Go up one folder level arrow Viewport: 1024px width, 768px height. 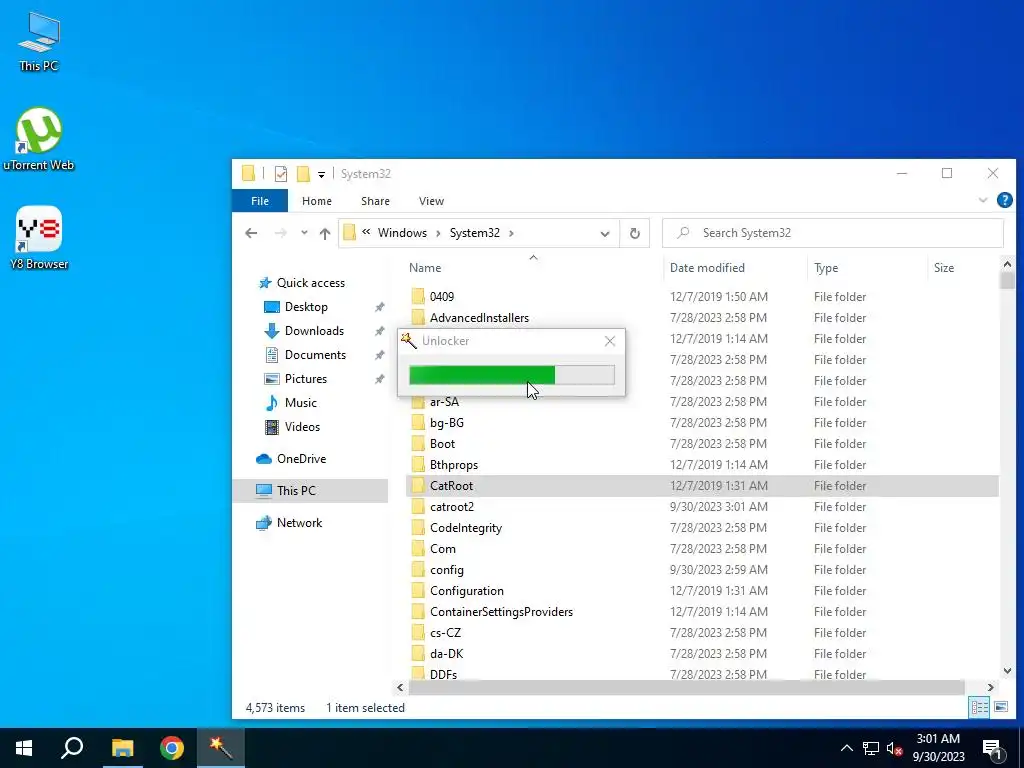[x=325, y=233]
